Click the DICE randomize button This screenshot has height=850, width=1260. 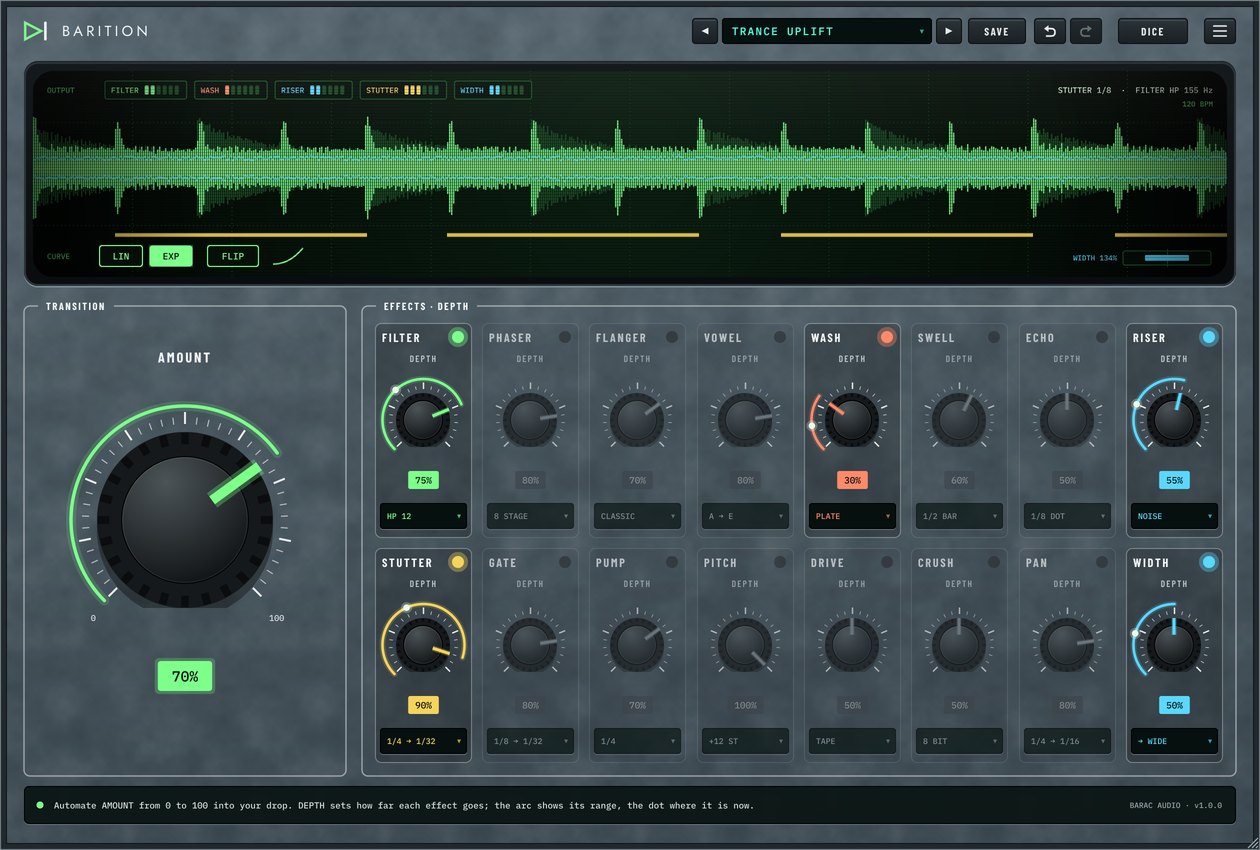[x=1153, y=31]
